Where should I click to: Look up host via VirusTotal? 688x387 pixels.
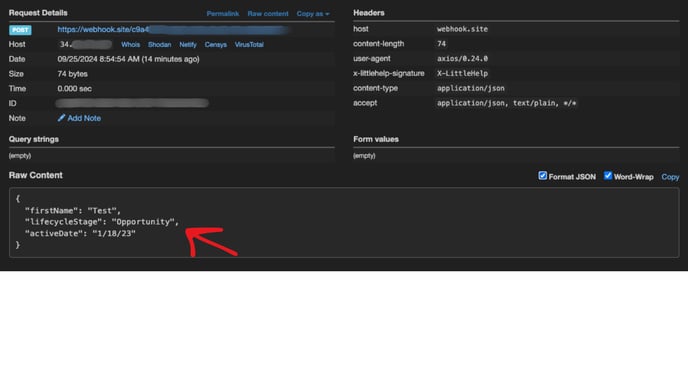[249, 44]
